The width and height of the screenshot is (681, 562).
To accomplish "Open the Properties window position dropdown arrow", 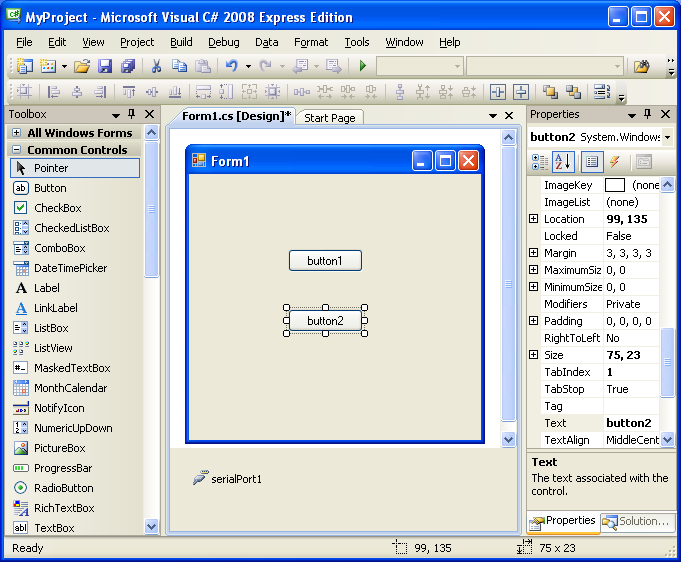I will click(632, 115).
